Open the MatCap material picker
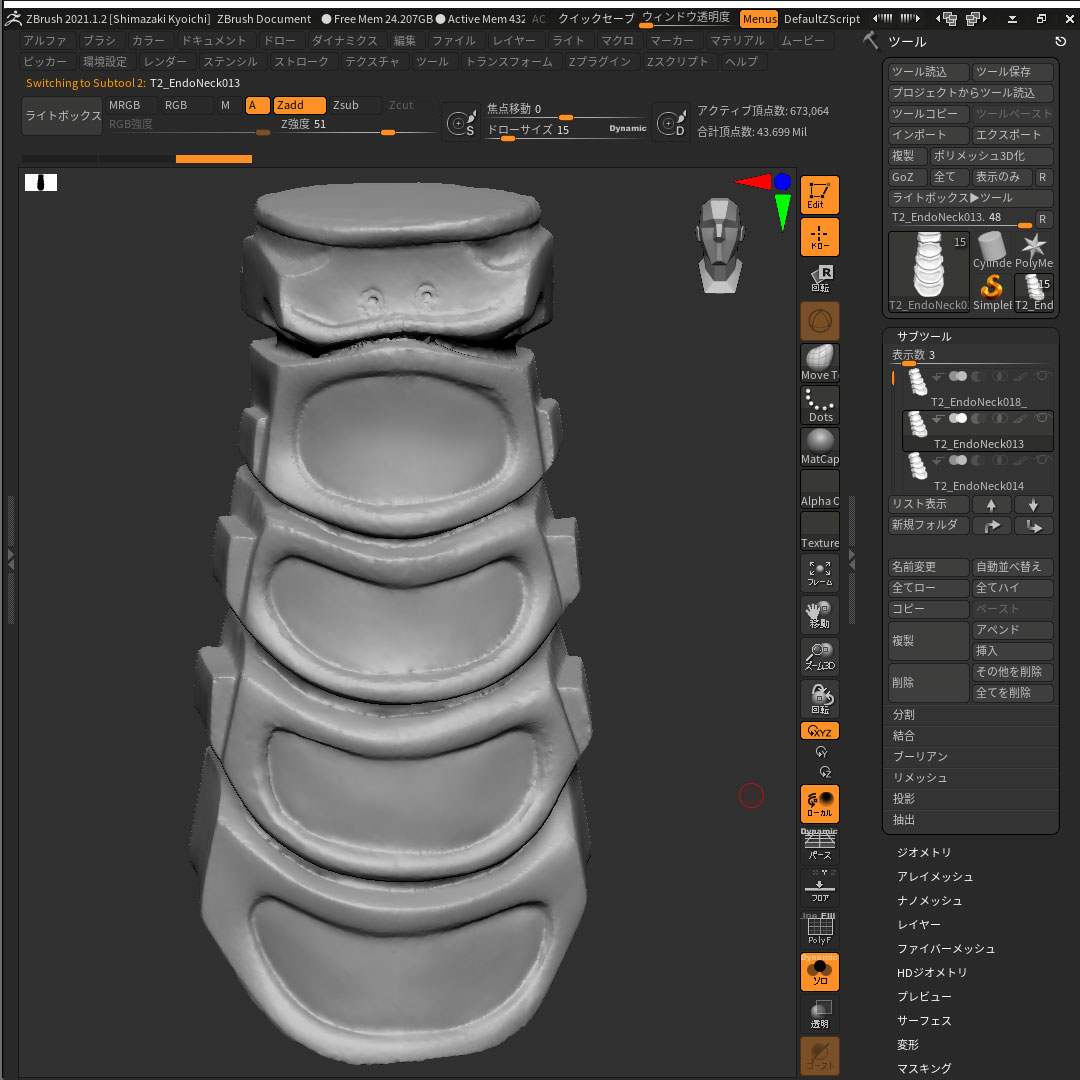 click(819, 447)
